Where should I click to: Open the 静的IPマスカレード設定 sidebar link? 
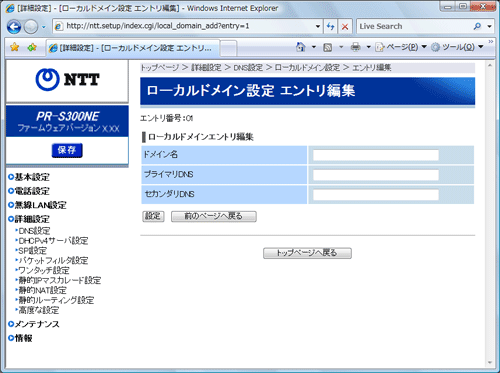tap(60, 280)
